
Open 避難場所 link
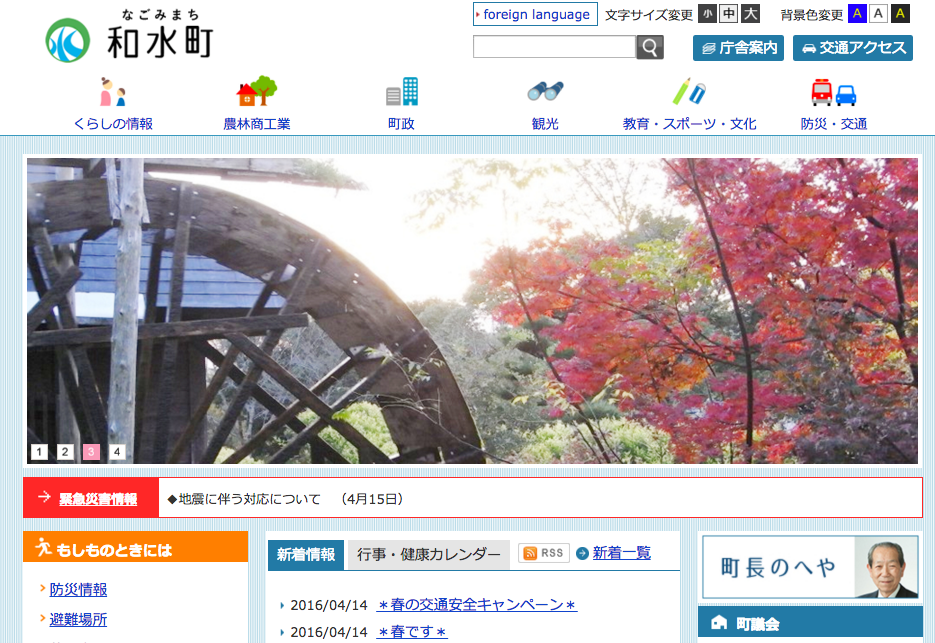pyautogui.click(x=78, y=619)
